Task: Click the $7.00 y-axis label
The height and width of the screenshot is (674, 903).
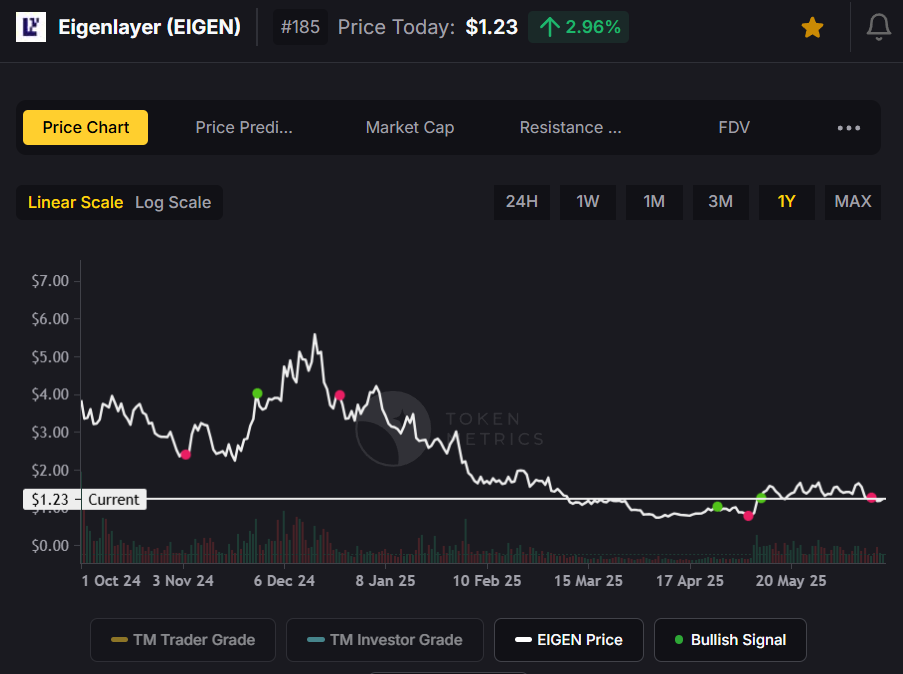Action: point(50,281)
